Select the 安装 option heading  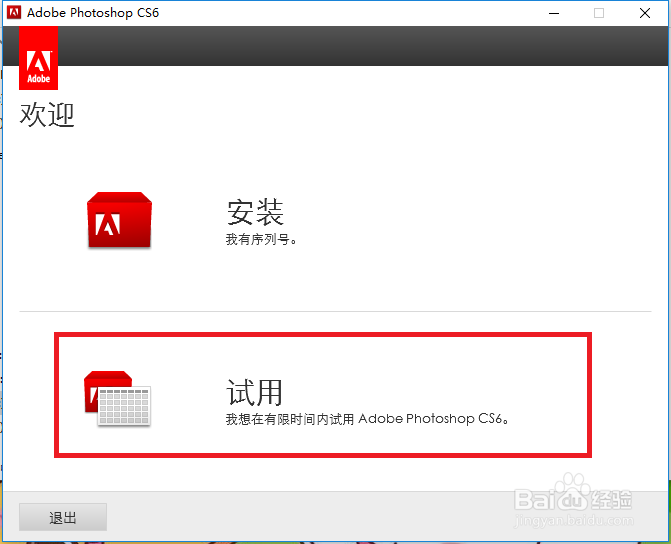coord(255,212)
